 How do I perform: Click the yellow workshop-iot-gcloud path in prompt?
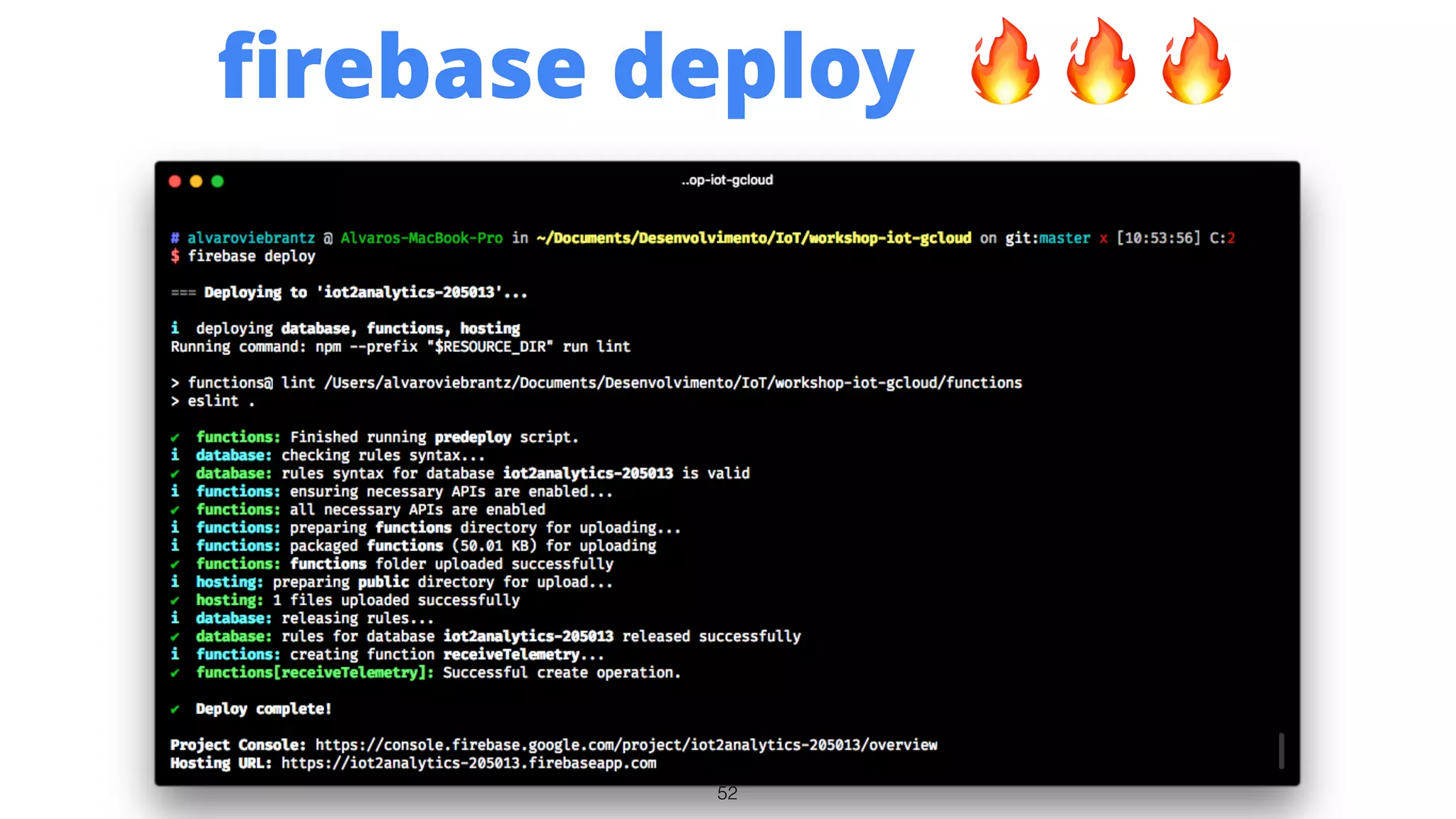(x=754, y=238)
